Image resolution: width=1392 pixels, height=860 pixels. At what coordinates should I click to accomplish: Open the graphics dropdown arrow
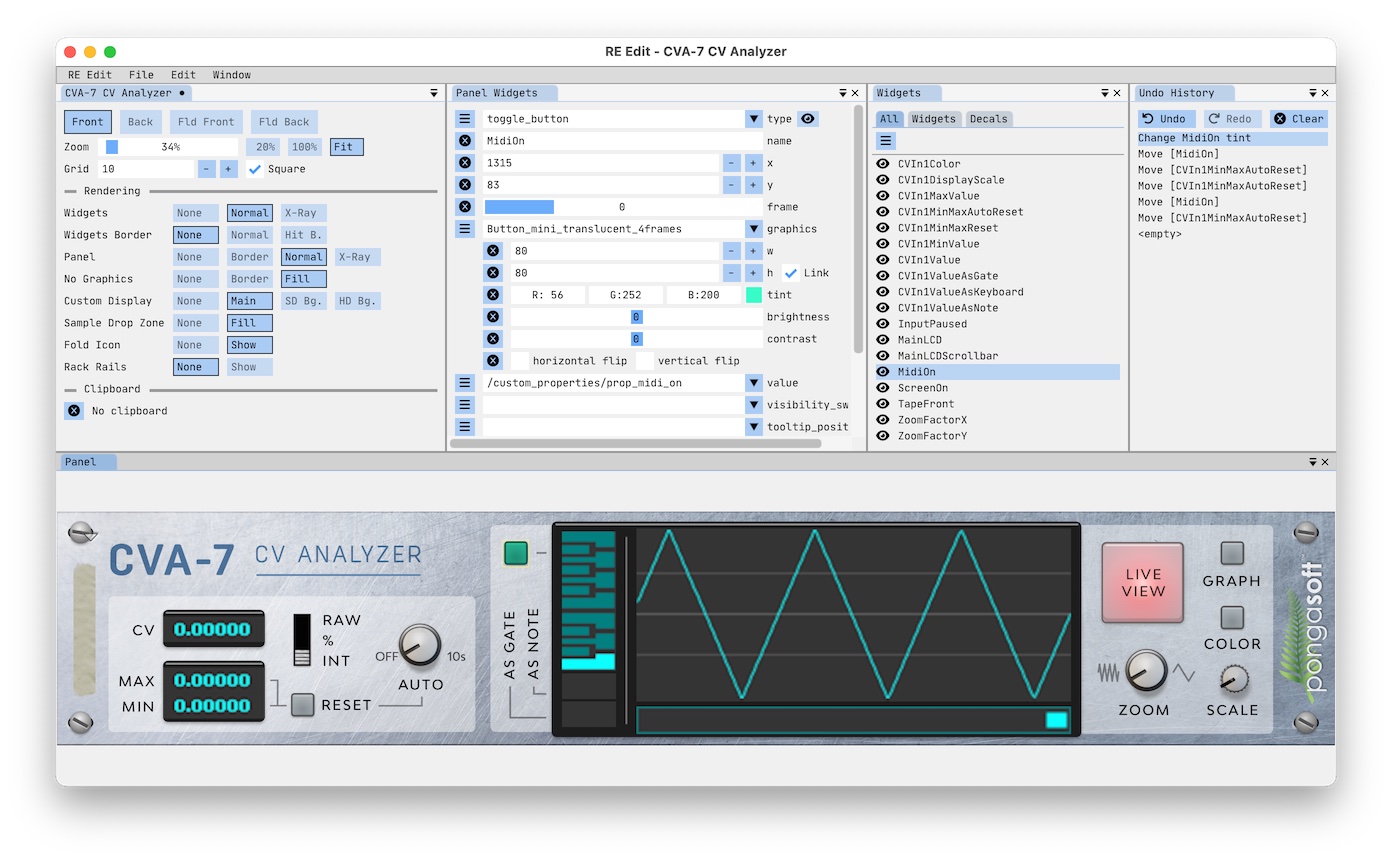[x=754, y=229]
